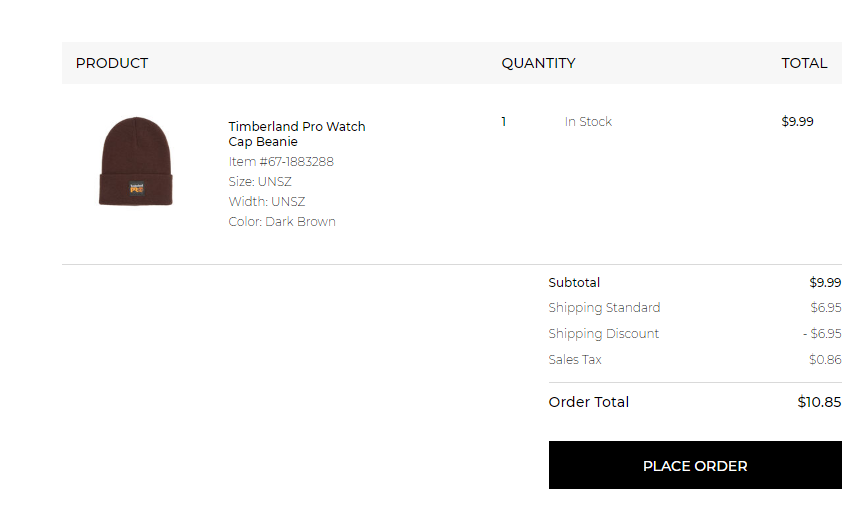Click the TOTAL column header

pos(804,63)
